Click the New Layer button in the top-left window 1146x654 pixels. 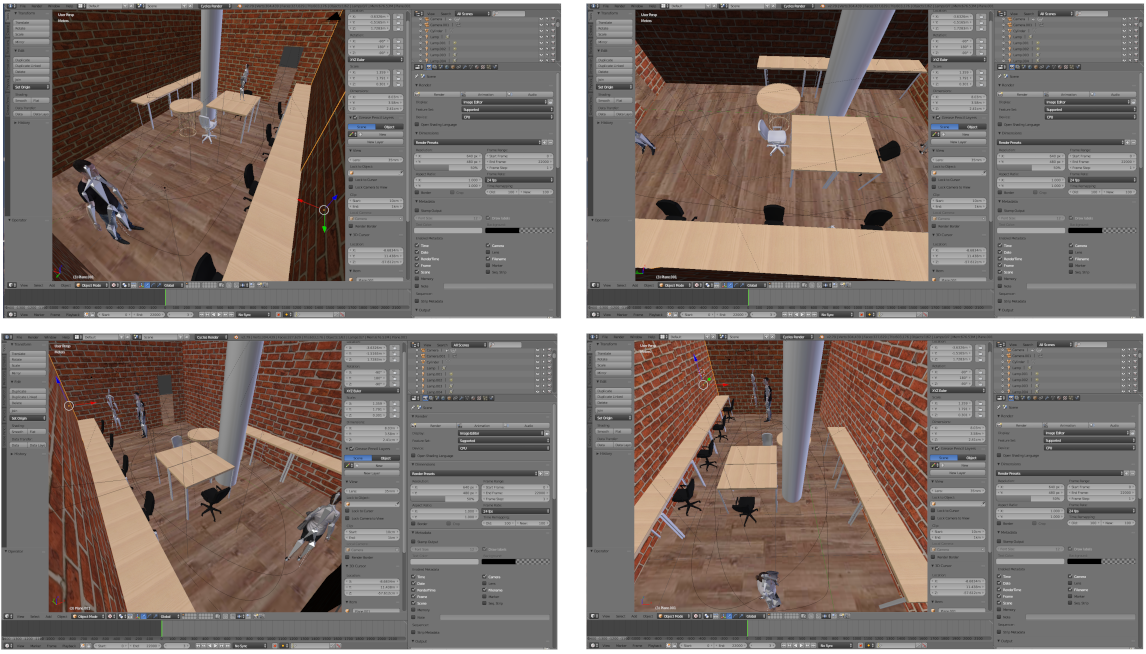click(x=376, y=141)
